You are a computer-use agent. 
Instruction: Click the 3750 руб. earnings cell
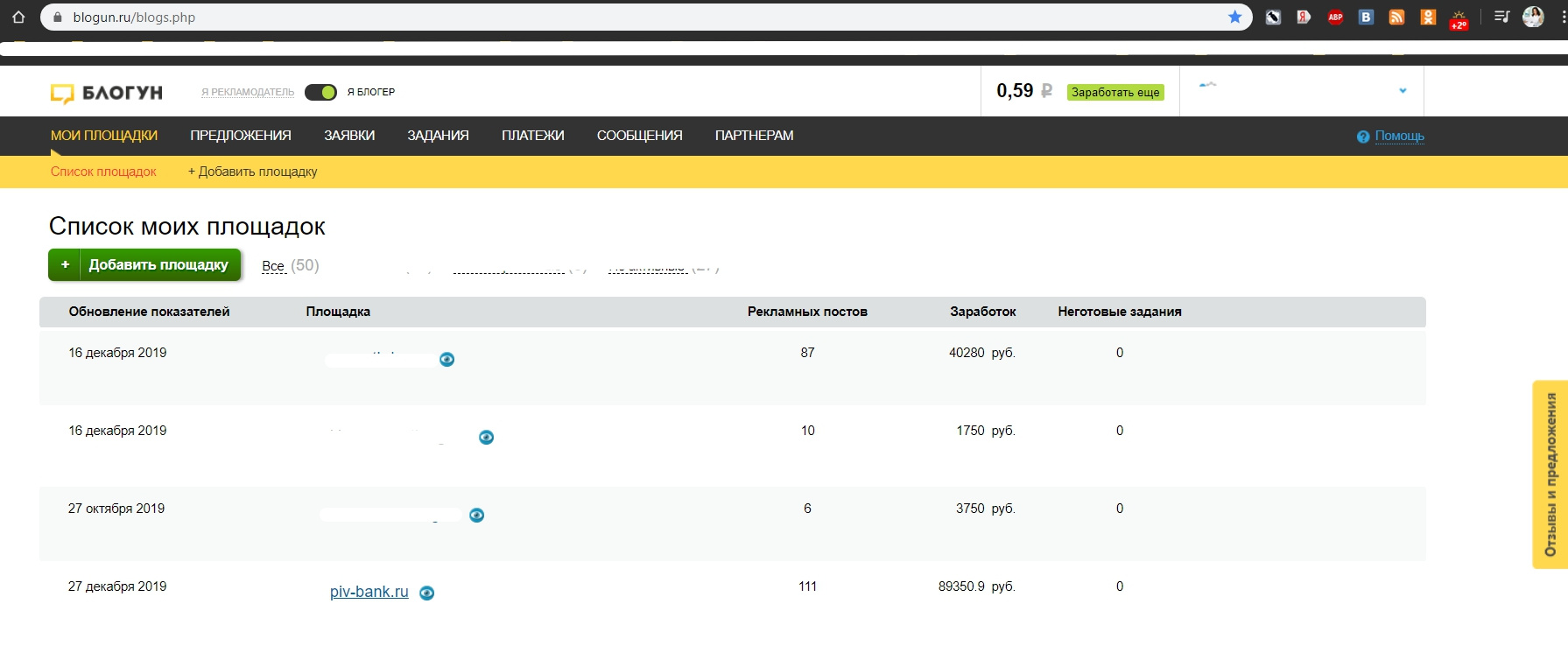986,509
